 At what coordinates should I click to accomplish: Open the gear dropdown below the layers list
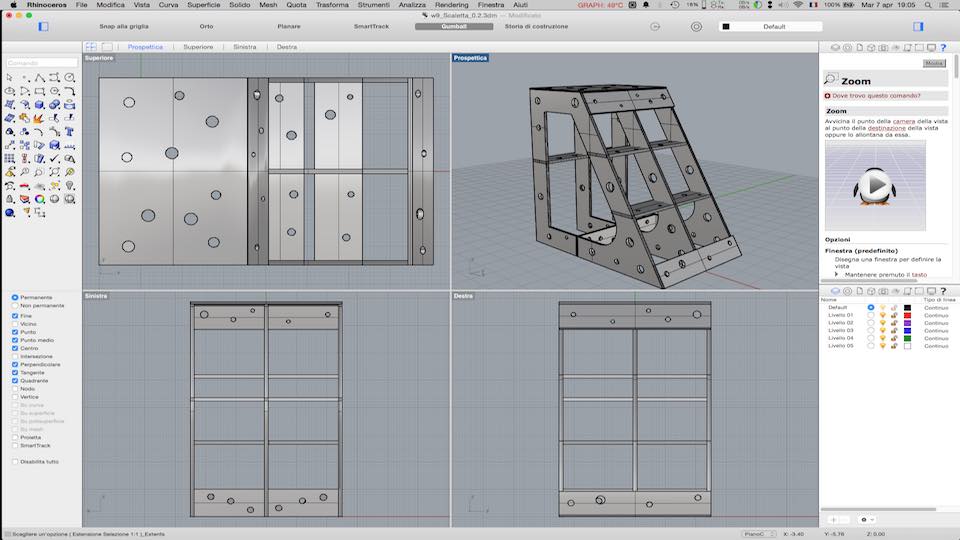tap(866, 520)
